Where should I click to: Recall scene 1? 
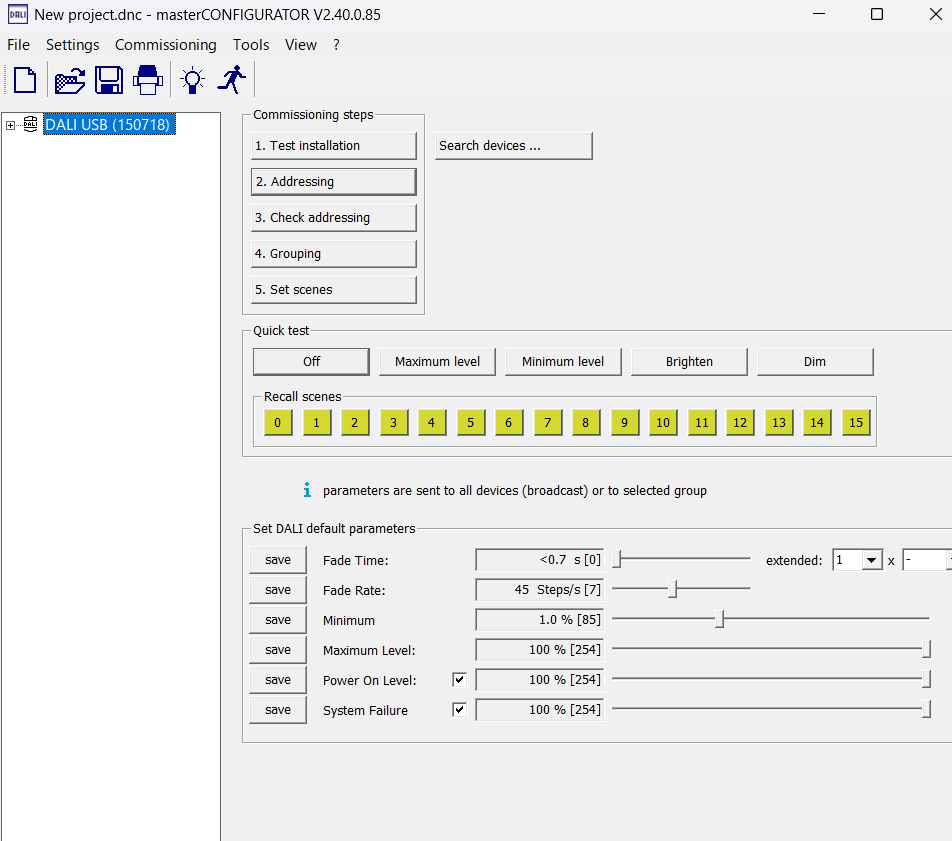pos(316,423)
